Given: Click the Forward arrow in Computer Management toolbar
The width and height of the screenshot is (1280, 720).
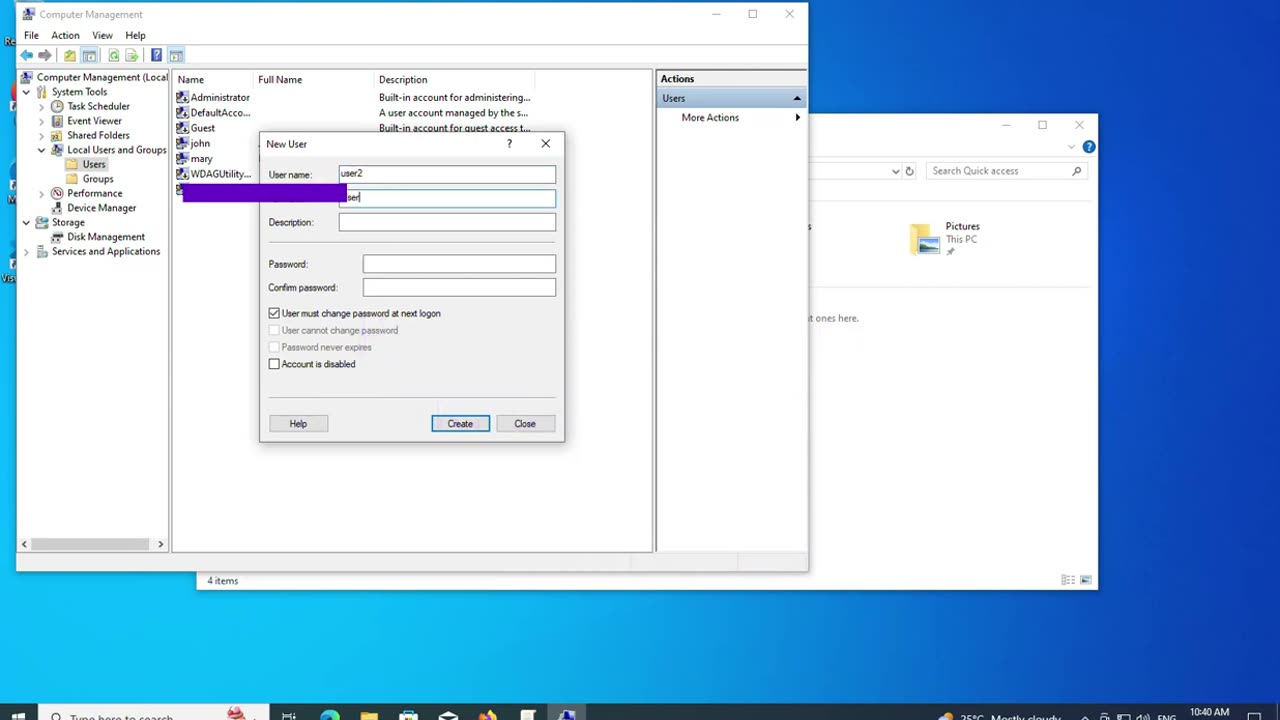Looking at the screenshot, I should (x=45, y=55).
